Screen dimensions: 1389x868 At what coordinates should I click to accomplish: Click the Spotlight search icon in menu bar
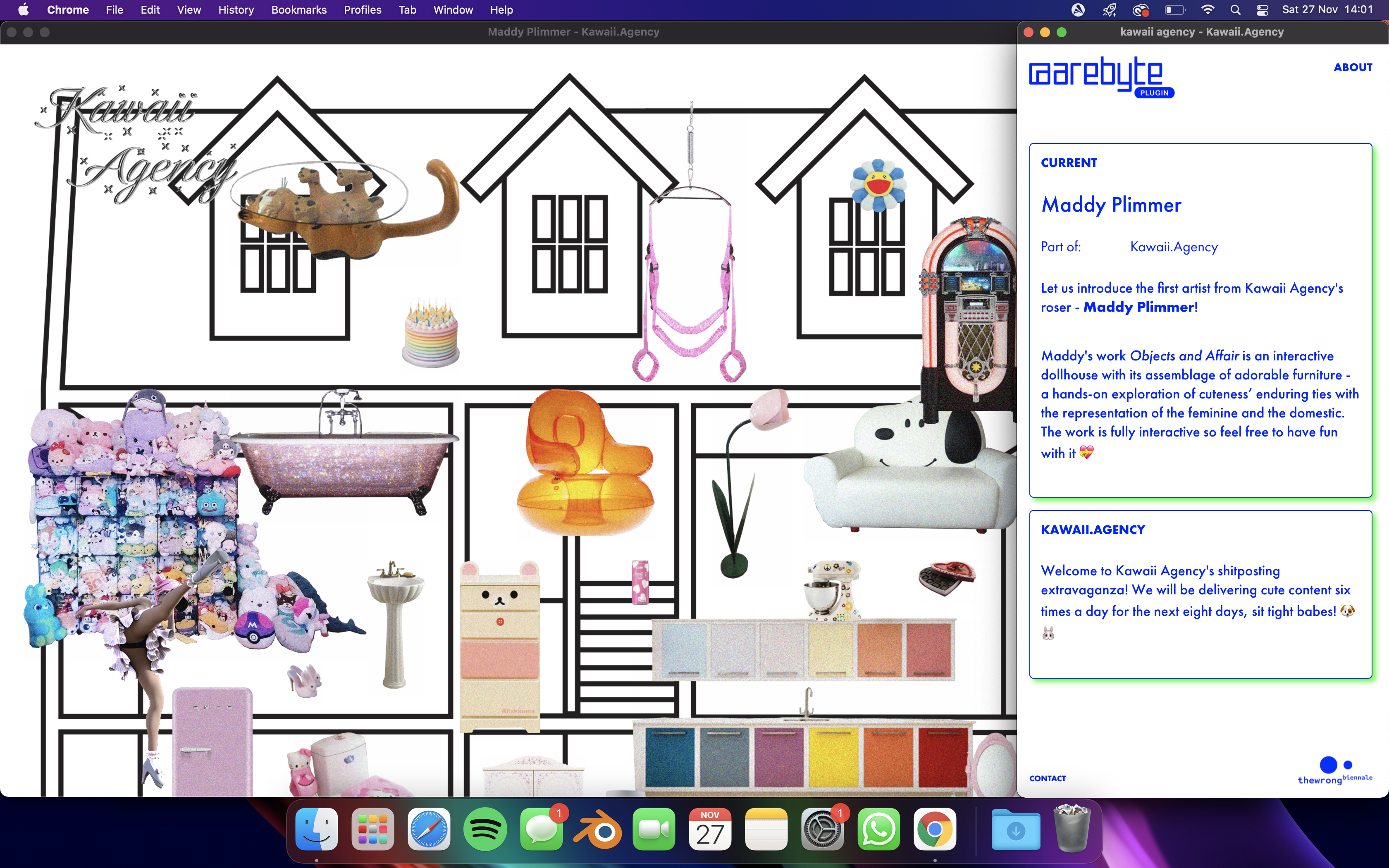[x=1235, y=10]
